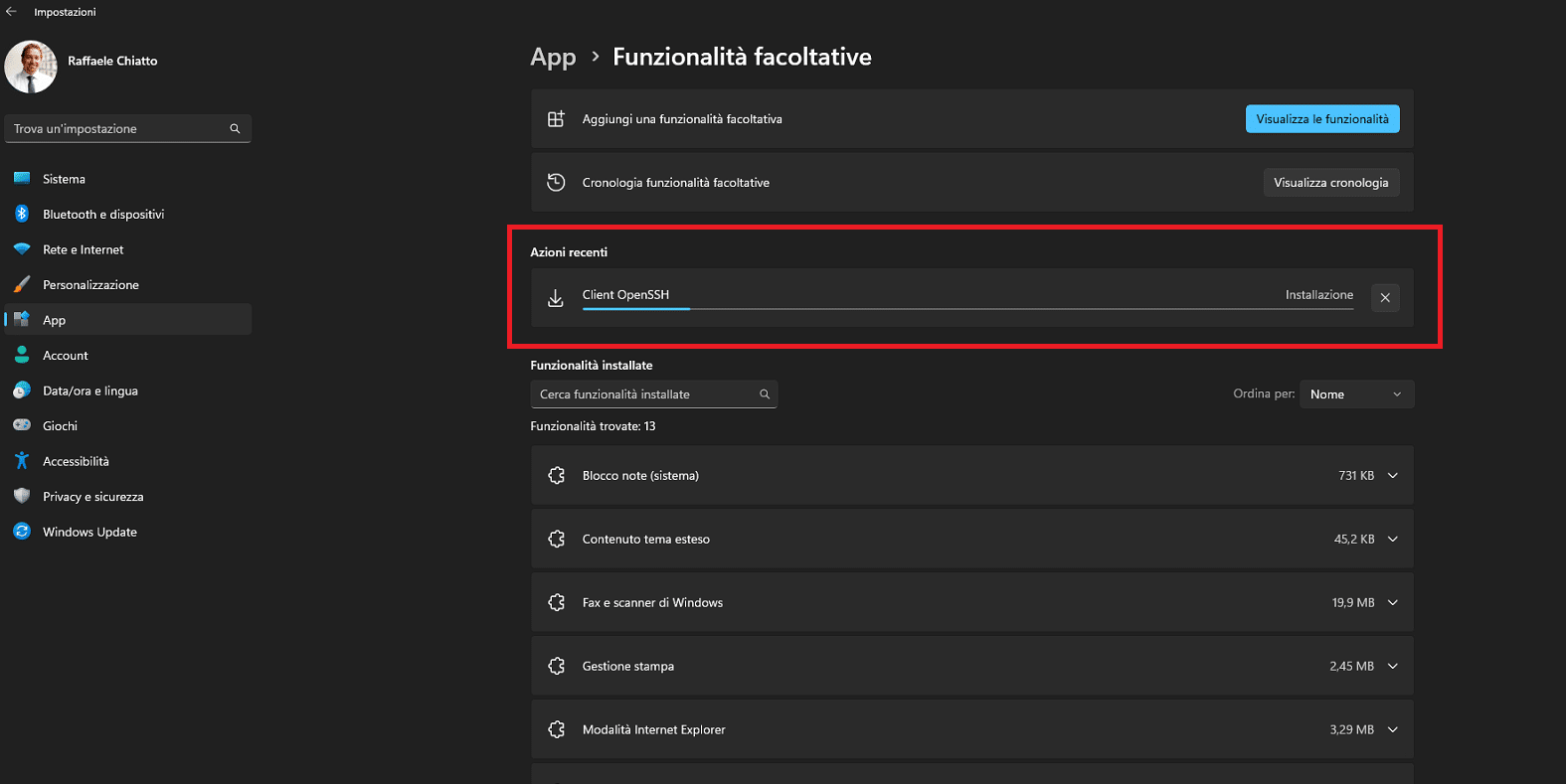Select Account in the sidebar
Viewport: 1566px width, 784px height.
pyautogui.click(x=128, y=355)
